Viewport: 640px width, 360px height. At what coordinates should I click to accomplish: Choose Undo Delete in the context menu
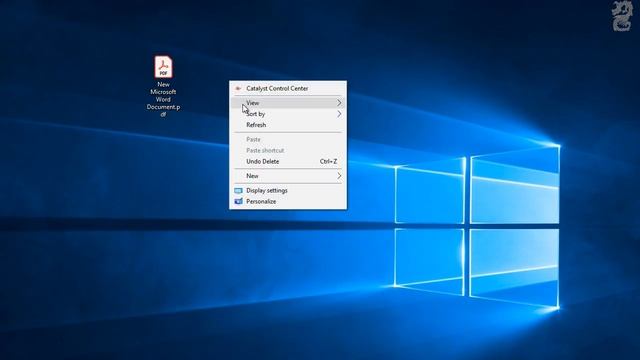[288, 161]
